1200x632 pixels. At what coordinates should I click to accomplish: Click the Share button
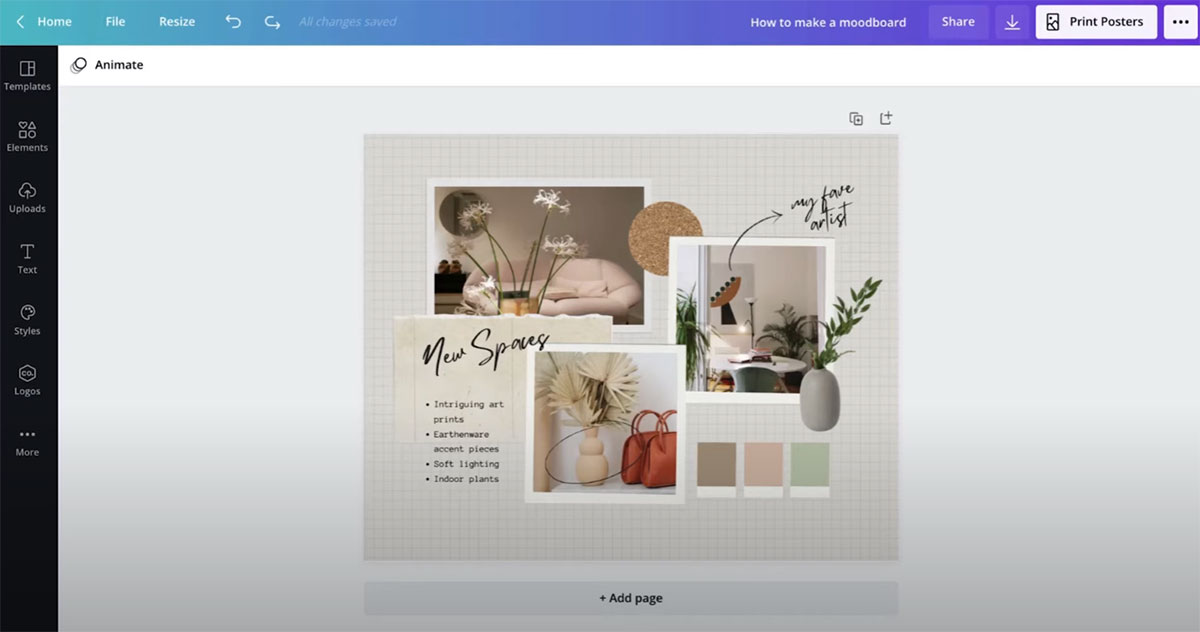click(957, 21)
